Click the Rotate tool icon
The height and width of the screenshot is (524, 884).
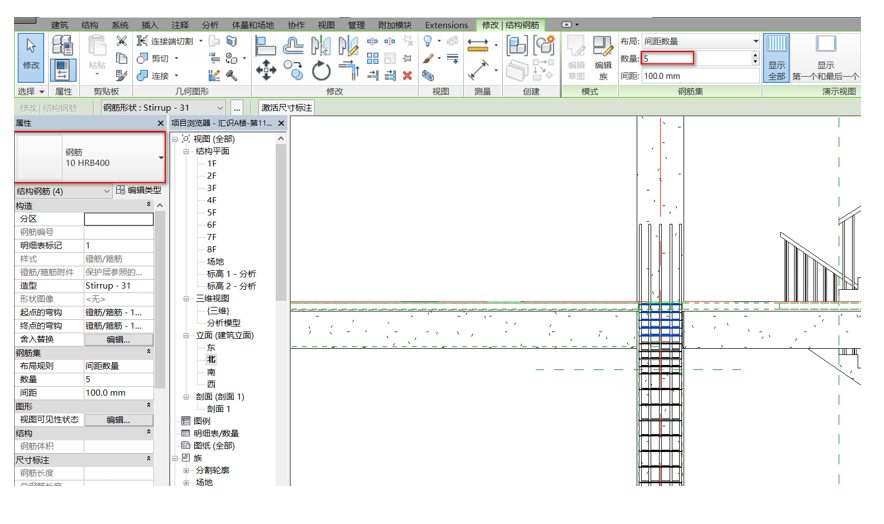pos(321,71)
